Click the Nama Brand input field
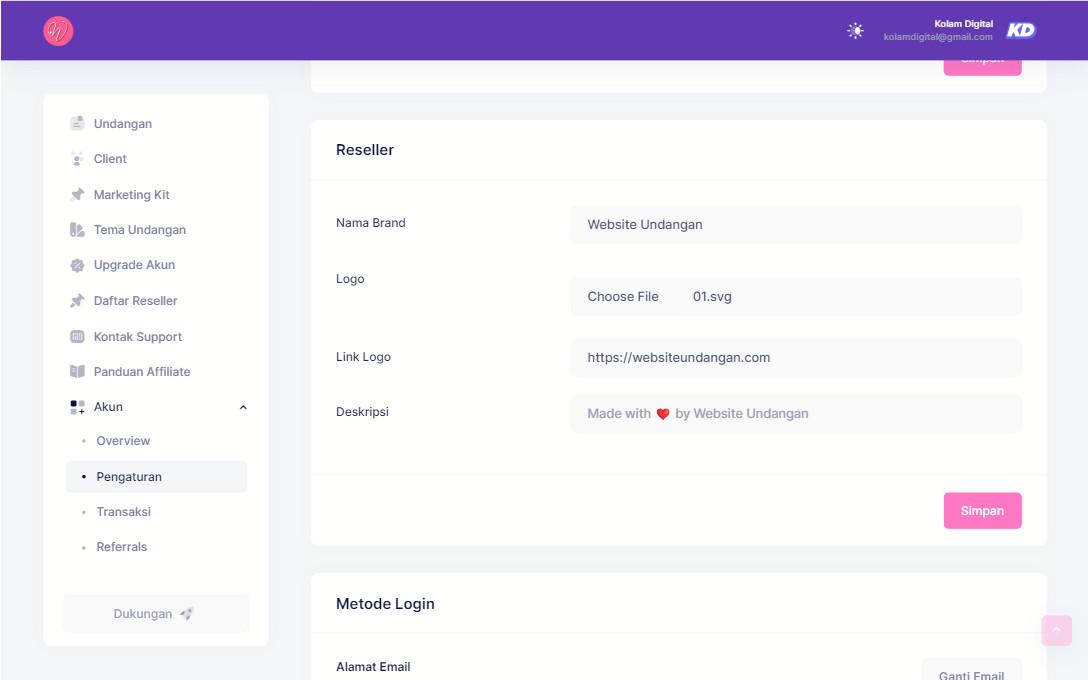Viewport: 1088px width, 680px height. click(795, 225)
